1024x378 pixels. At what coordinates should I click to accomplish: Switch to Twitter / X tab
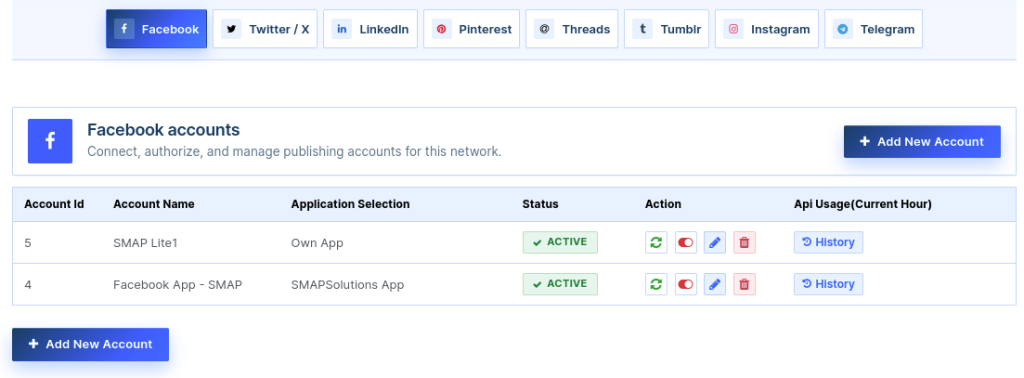[x=265, y=29]
